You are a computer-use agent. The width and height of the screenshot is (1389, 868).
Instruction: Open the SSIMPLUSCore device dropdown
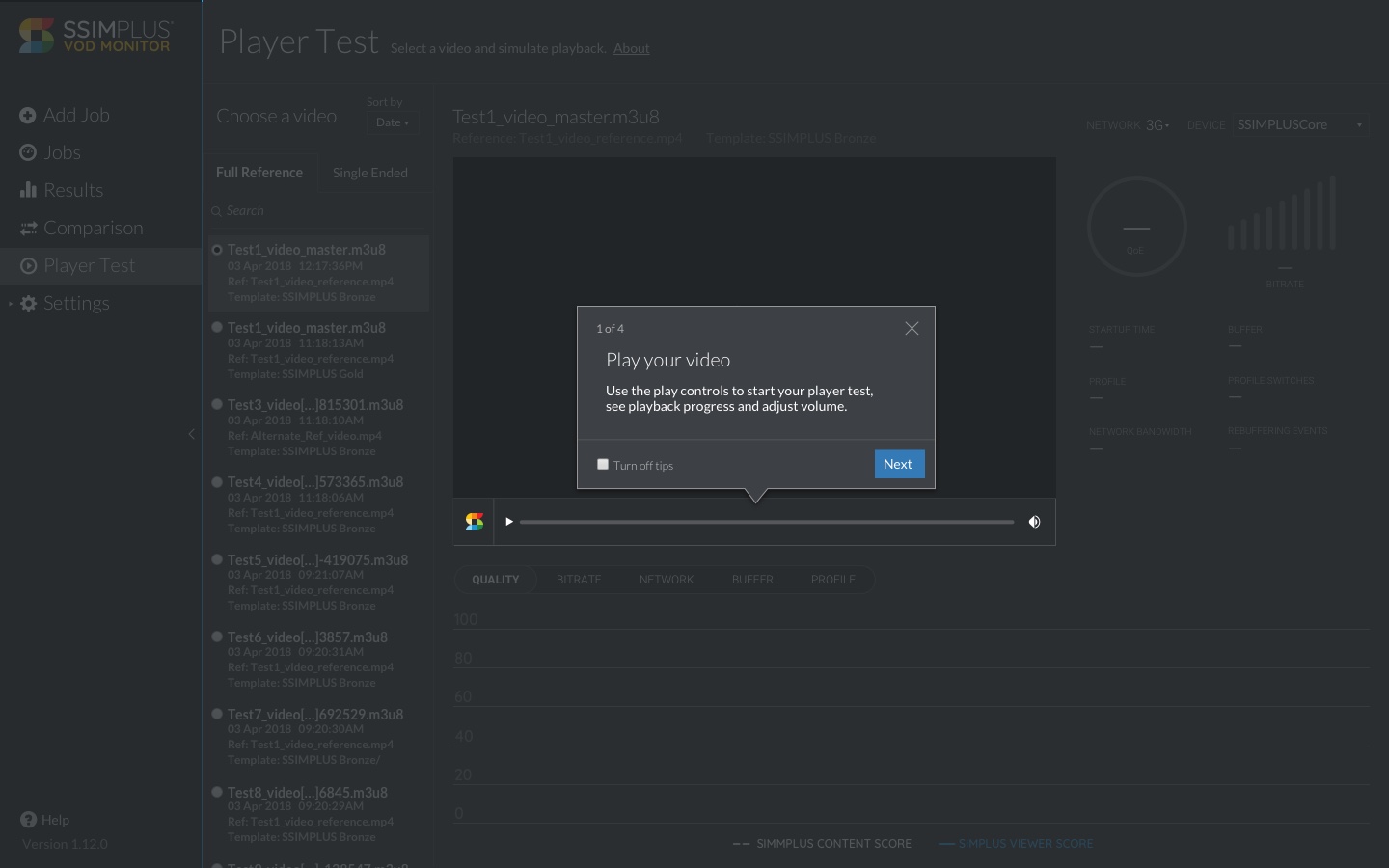point(1298,125)
